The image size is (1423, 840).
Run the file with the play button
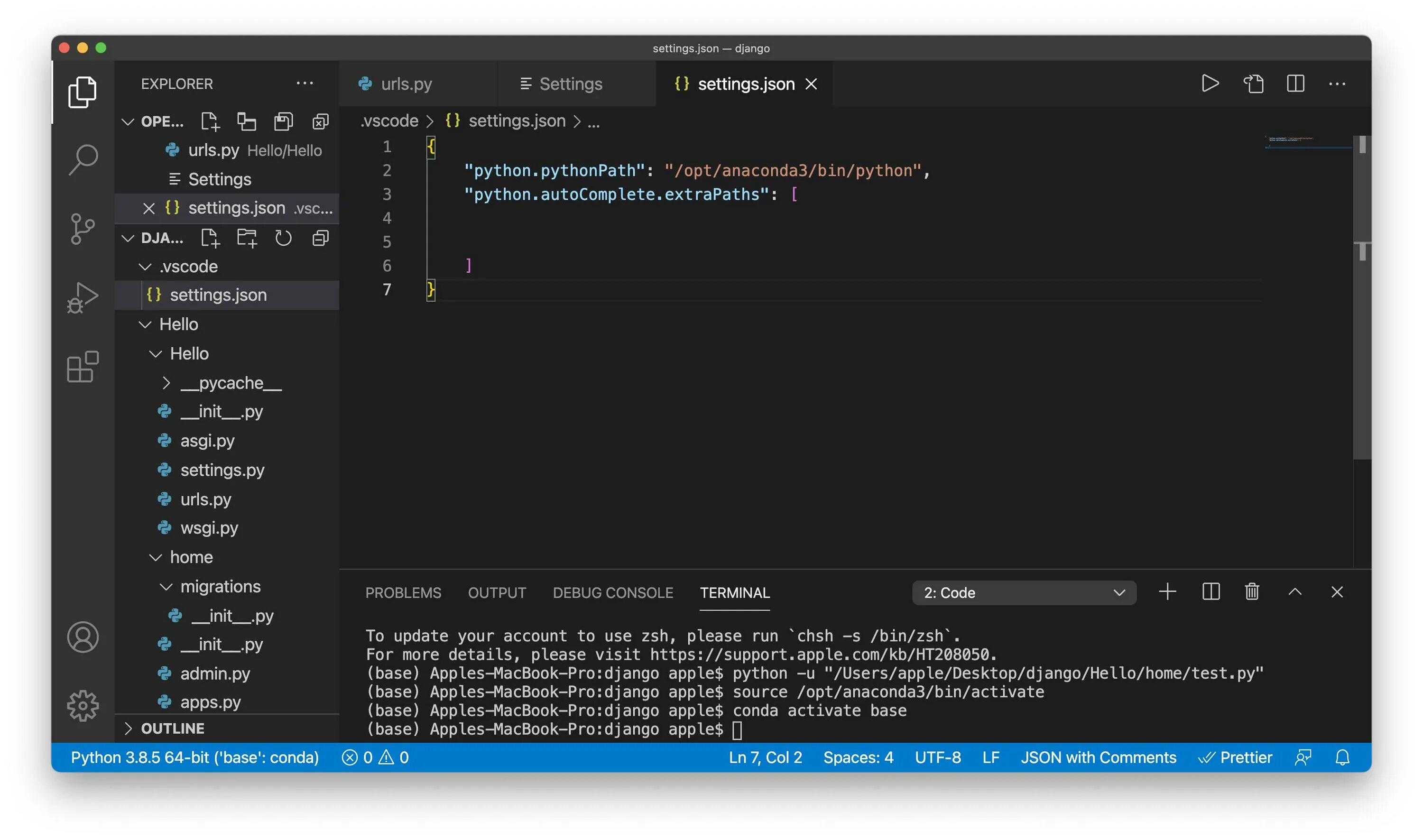coord(1210,84)
